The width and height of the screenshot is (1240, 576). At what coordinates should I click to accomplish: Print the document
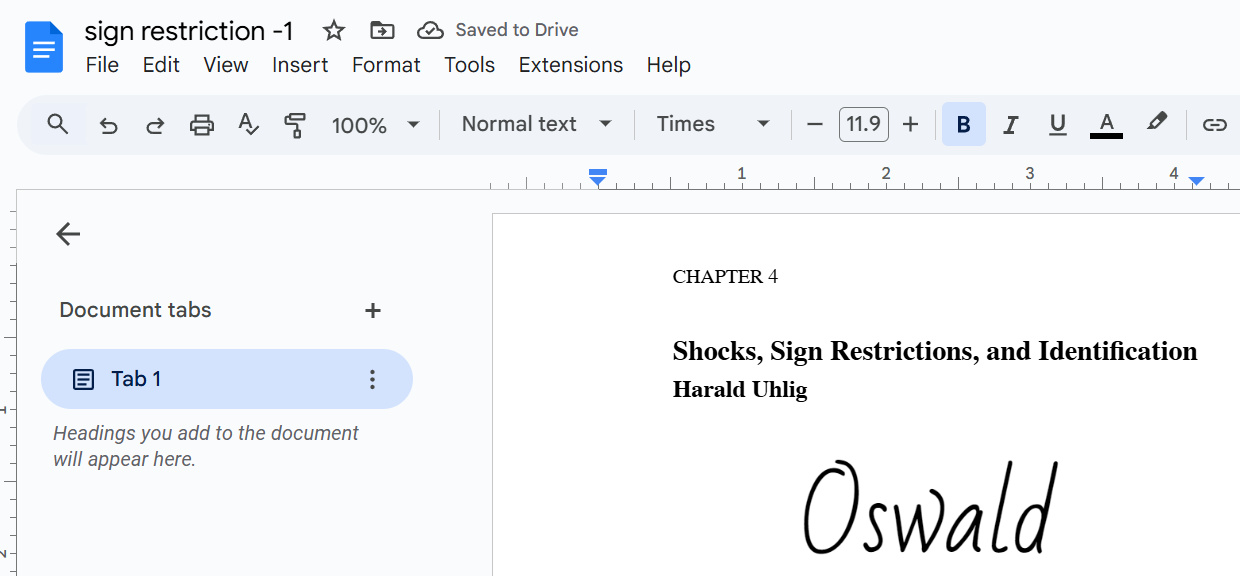pyautogui.click(x=201, y=124)
